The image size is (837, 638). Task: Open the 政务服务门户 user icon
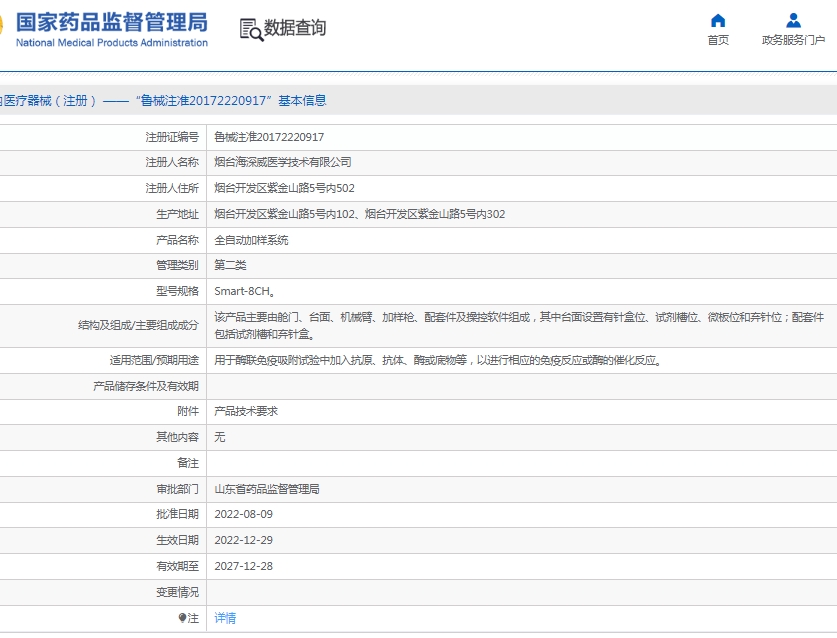point(793,21)
